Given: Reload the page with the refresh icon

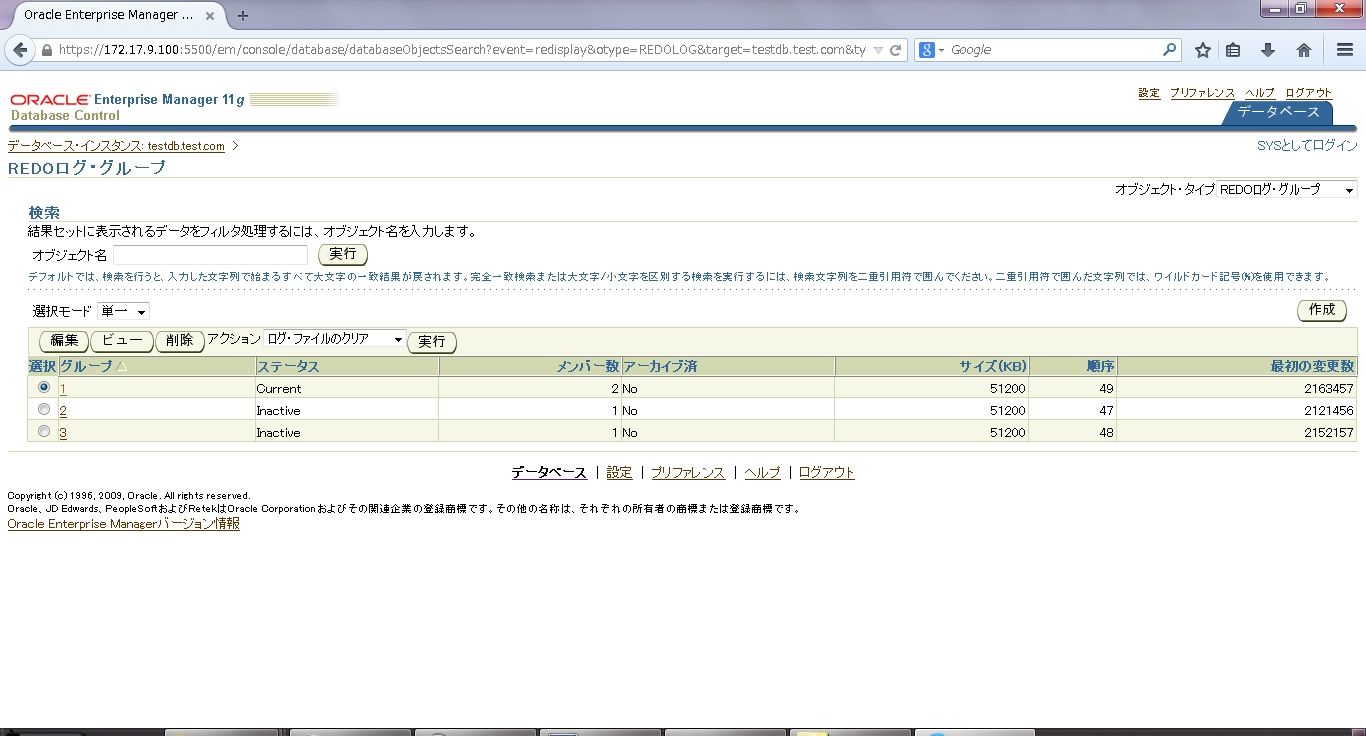Looking at the screenshot, I should click(x=896, y=50).
